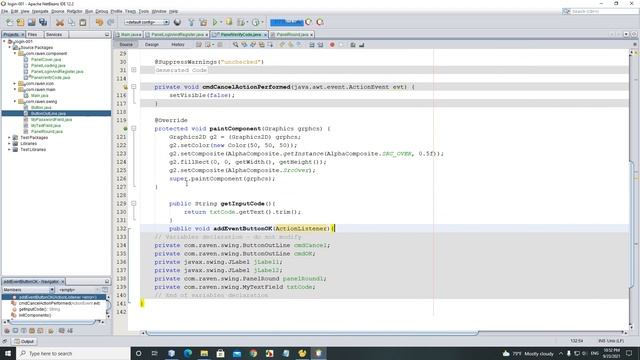This screenshot has height=360, width=640.
Task: Expand the Libraries node in project tree
Action: (9, 144)
